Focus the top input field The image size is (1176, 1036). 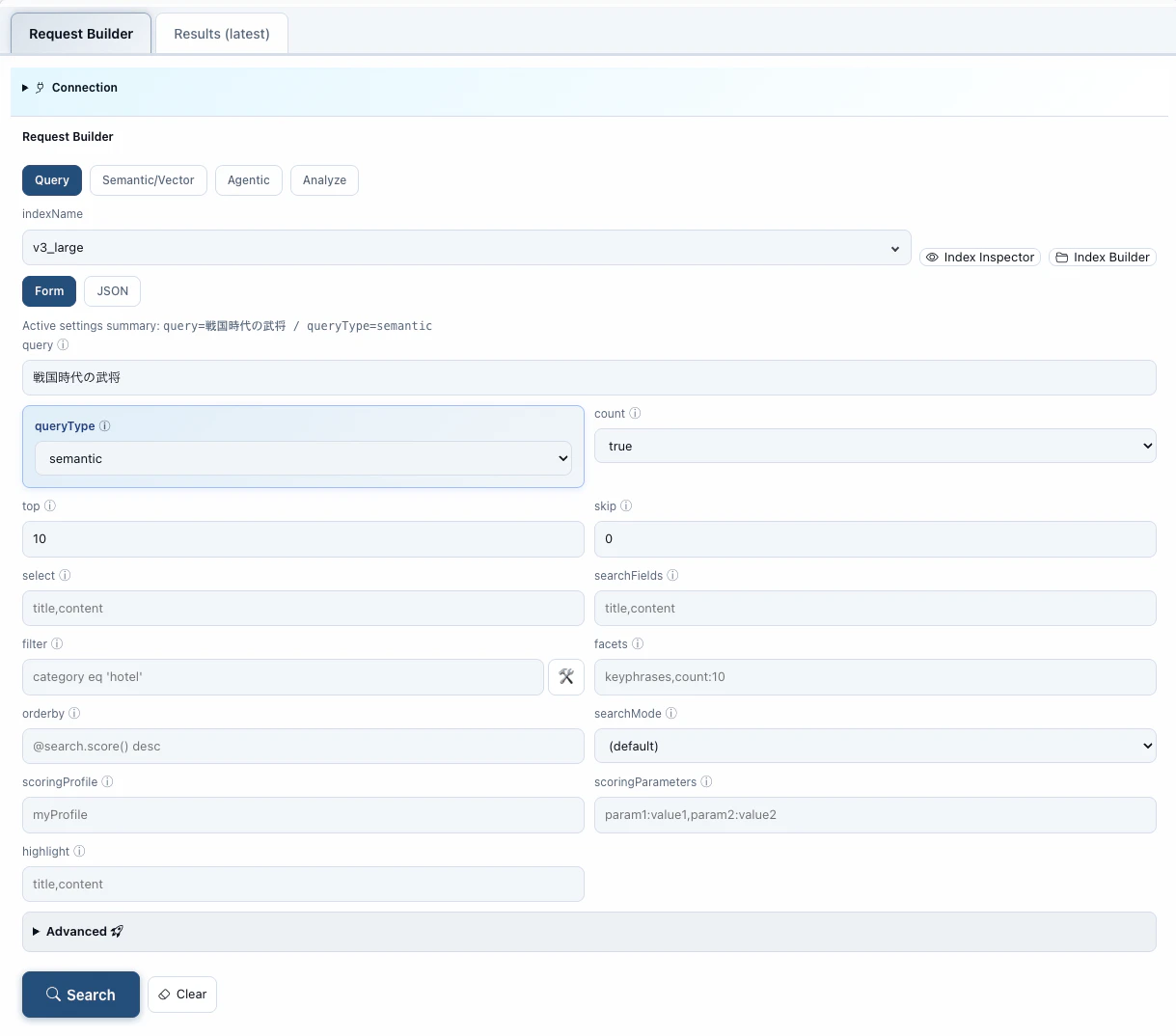click(303, 539)
